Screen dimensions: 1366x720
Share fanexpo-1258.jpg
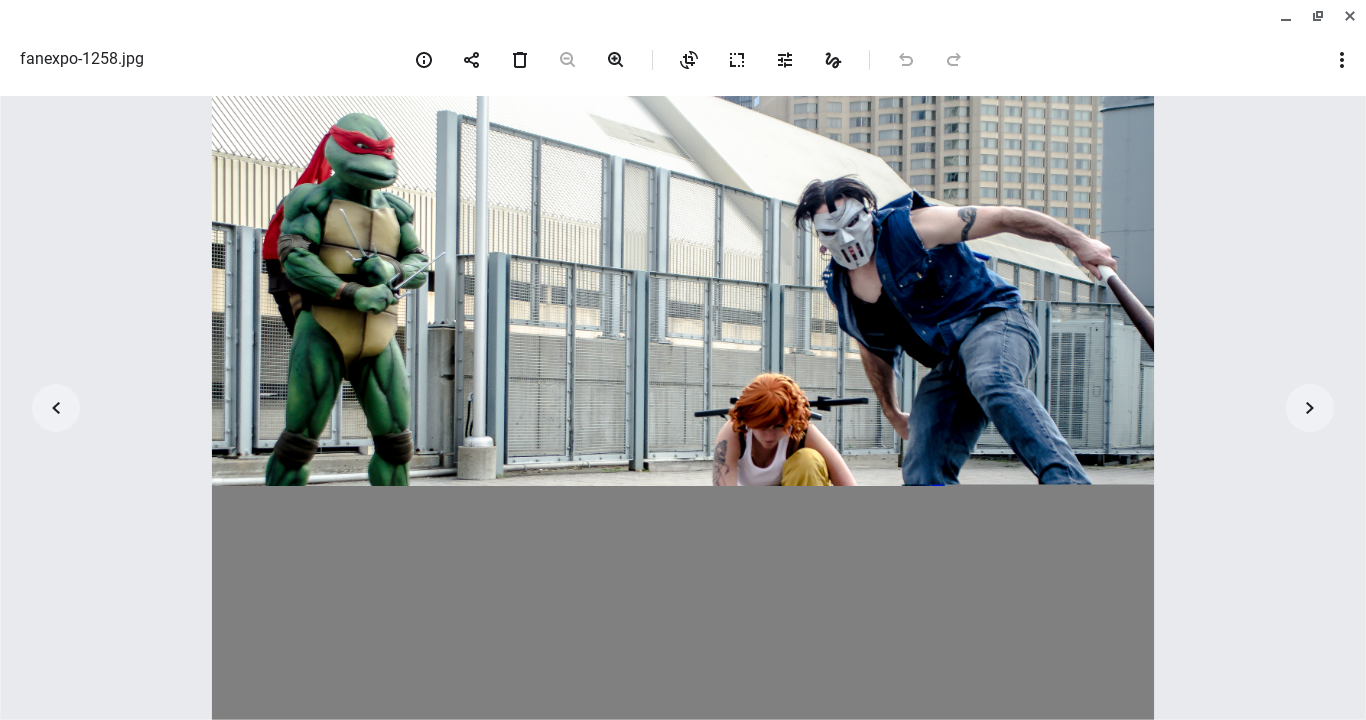tap(472, 60)
